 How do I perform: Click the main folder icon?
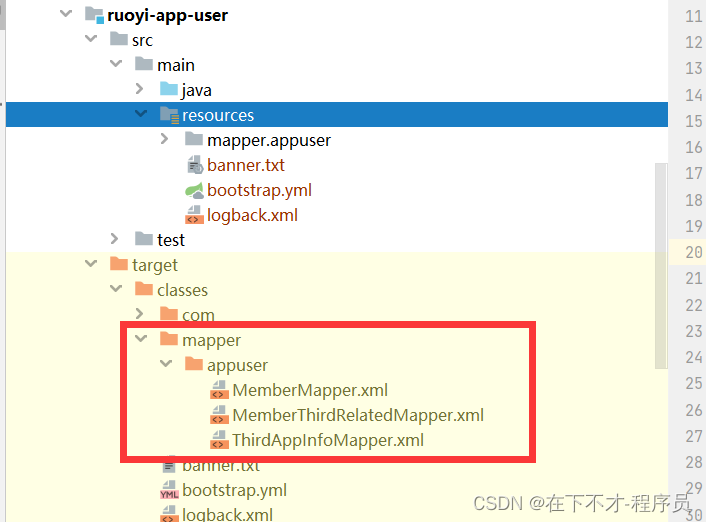click(144, 64)
